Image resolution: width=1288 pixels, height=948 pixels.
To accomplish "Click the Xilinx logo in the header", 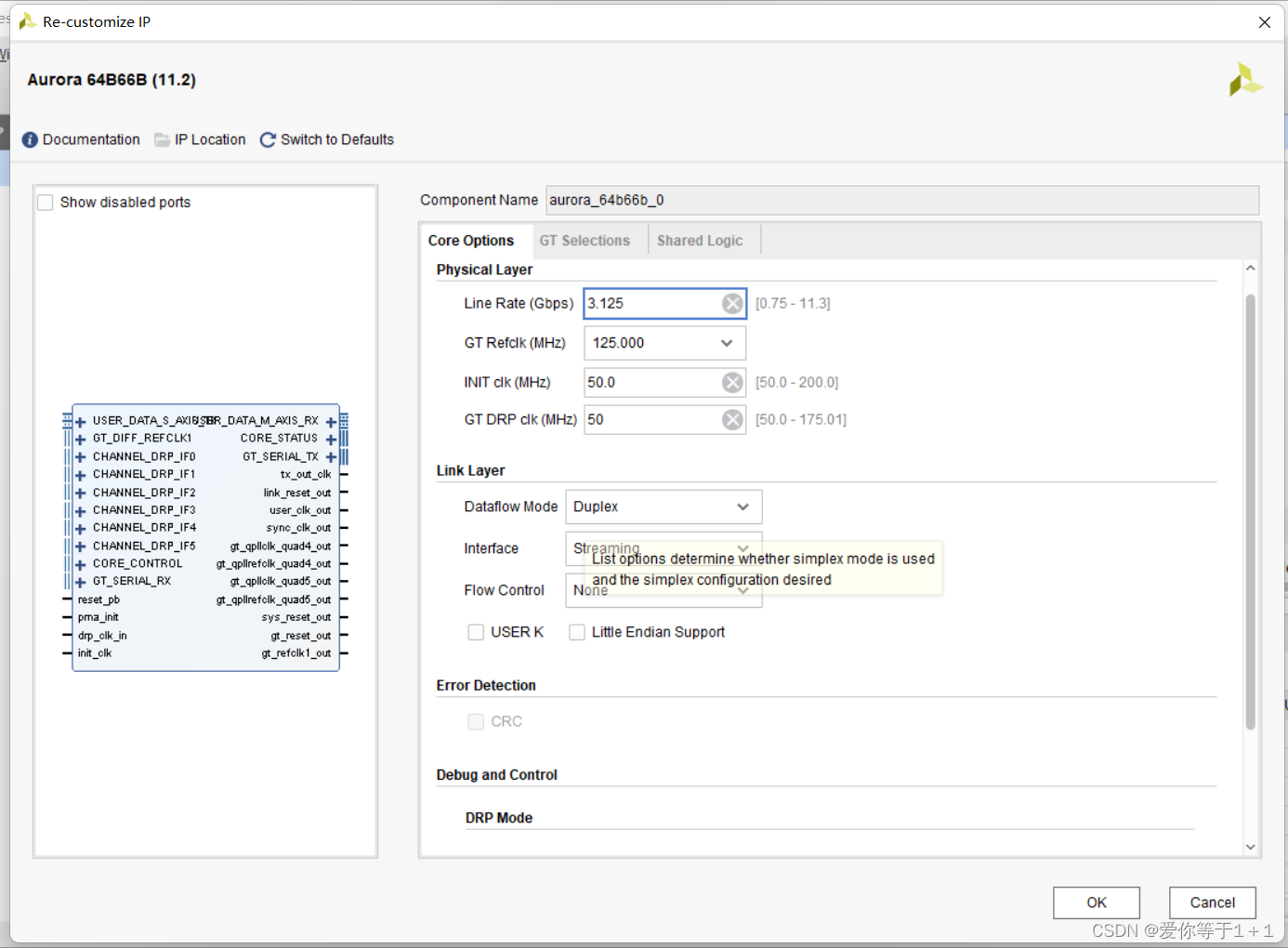I will point(1245,80).
